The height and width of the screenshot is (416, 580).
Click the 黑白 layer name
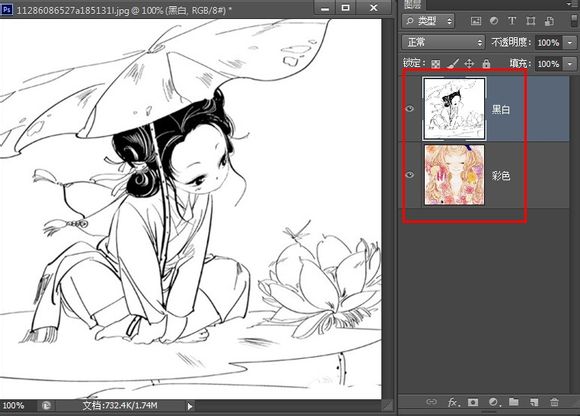(501, 109)
